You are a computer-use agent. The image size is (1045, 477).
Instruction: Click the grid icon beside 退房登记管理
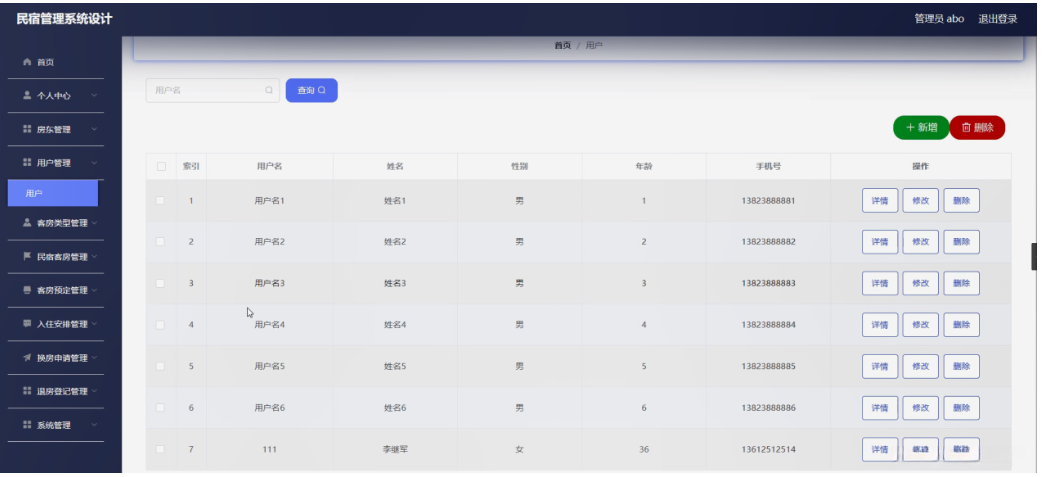pos(27,391)
